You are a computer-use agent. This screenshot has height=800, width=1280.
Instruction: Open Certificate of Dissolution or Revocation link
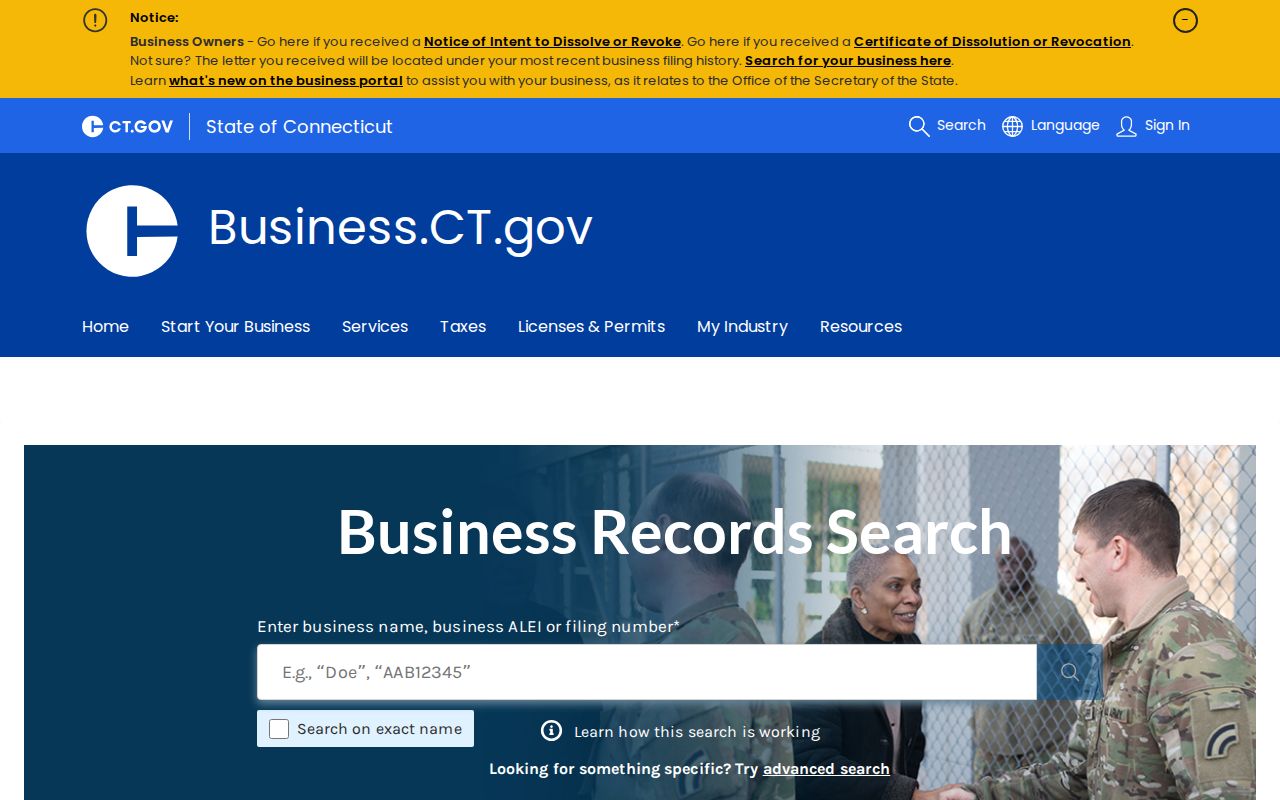click(x=992, y=42)
